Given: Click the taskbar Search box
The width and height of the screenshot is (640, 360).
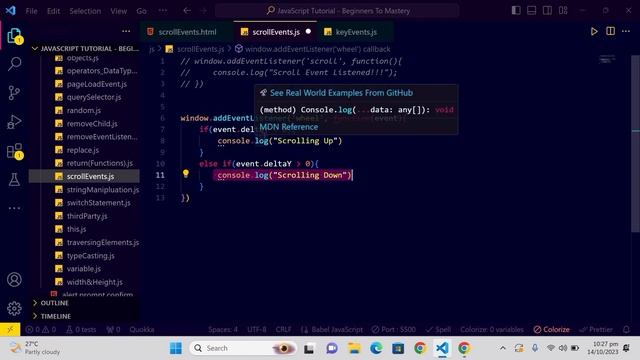Looking at the screenshot, I should [x=243, y=348].
